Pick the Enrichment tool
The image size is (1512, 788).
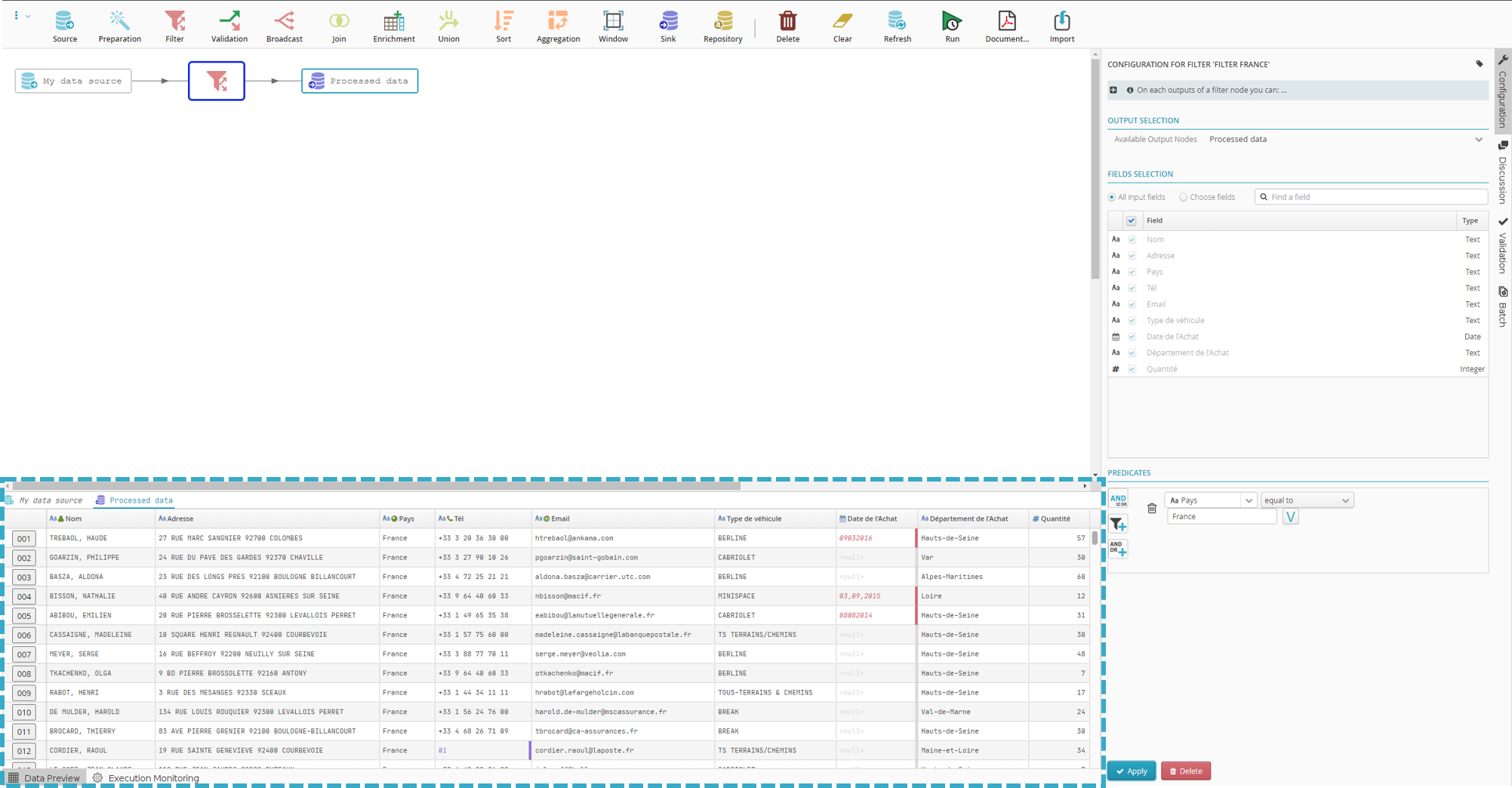pos(394,26)
